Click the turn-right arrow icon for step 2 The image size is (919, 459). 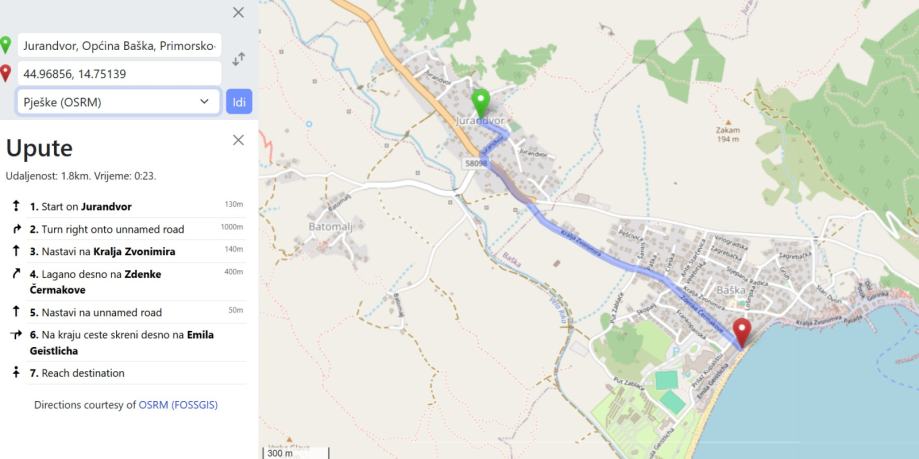(16, 229)
